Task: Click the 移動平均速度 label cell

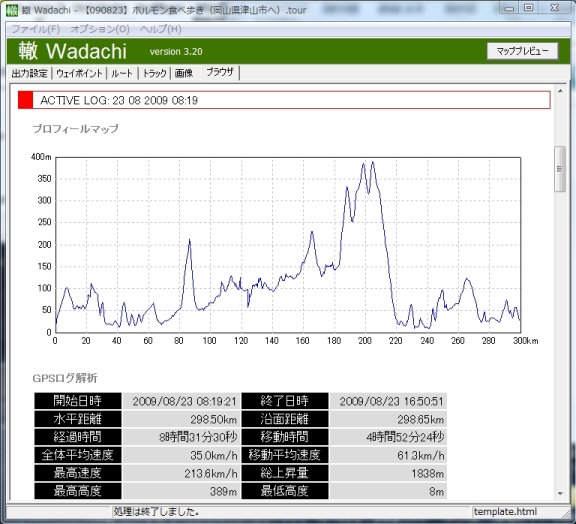Action: (285, 455)
